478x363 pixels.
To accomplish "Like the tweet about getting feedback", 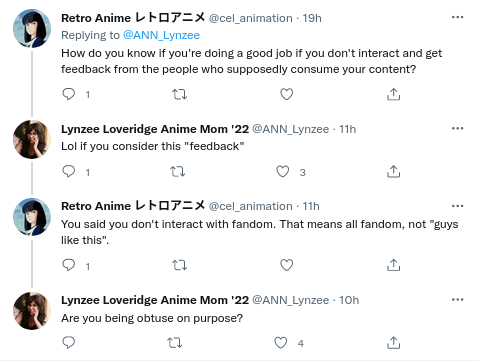I will coord(286,94).
